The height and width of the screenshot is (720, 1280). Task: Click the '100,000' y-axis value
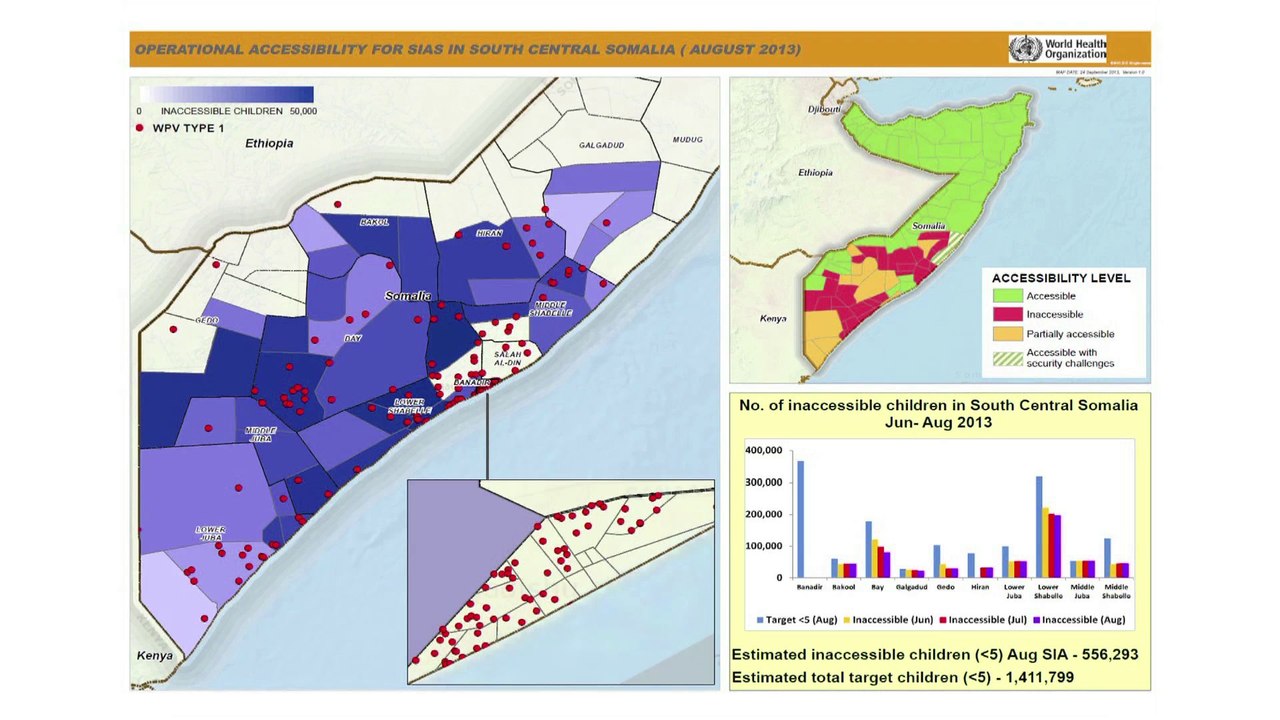click(x=764, y=546)
